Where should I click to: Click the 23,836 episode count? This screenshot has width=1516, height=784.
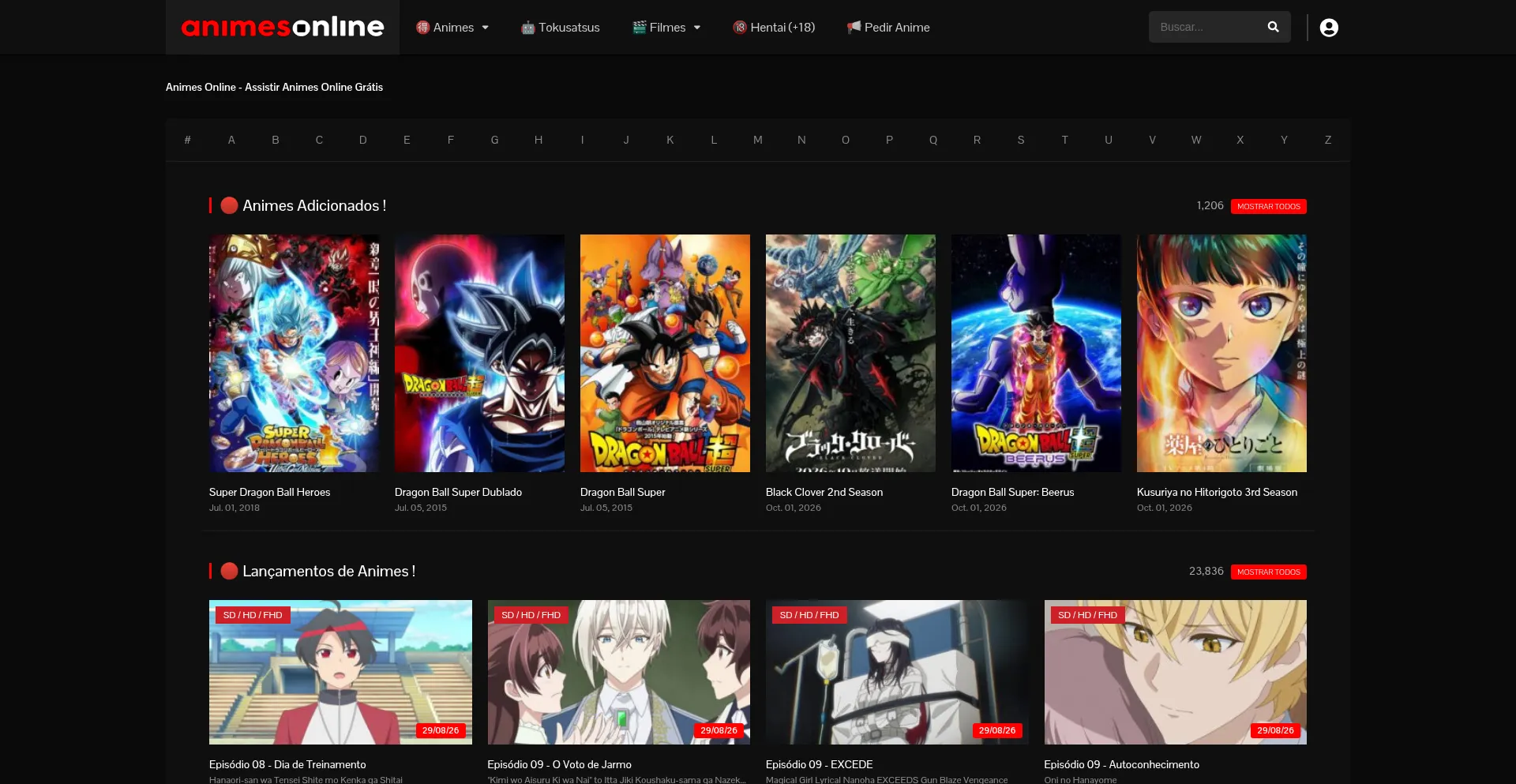pyautogui.click(x=1206, y=571)
